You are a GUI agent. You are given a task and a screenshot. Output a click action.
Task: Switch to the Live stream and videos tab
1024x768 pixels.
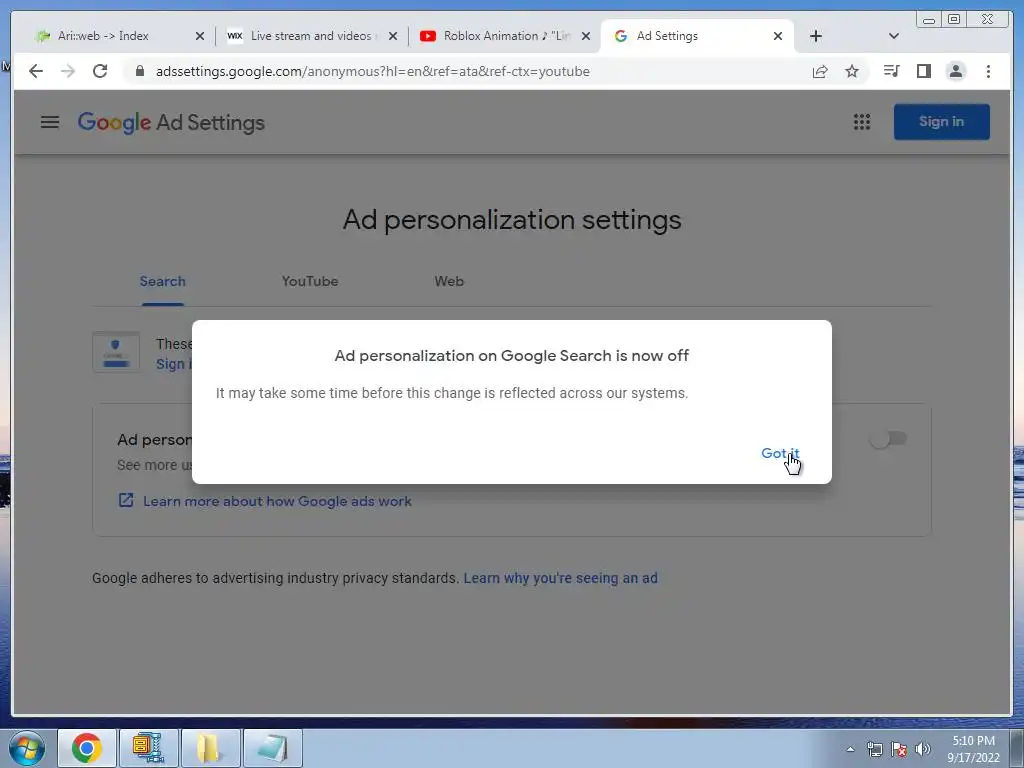311,36
